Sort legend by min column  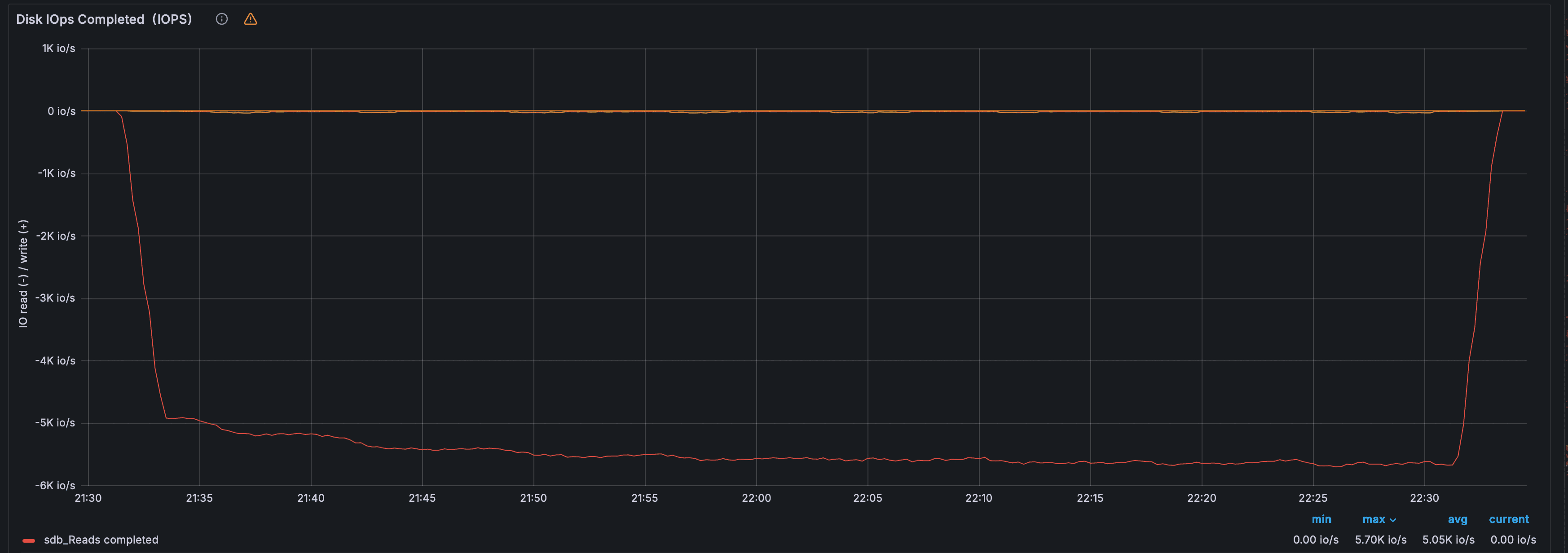pos(1321,519)
